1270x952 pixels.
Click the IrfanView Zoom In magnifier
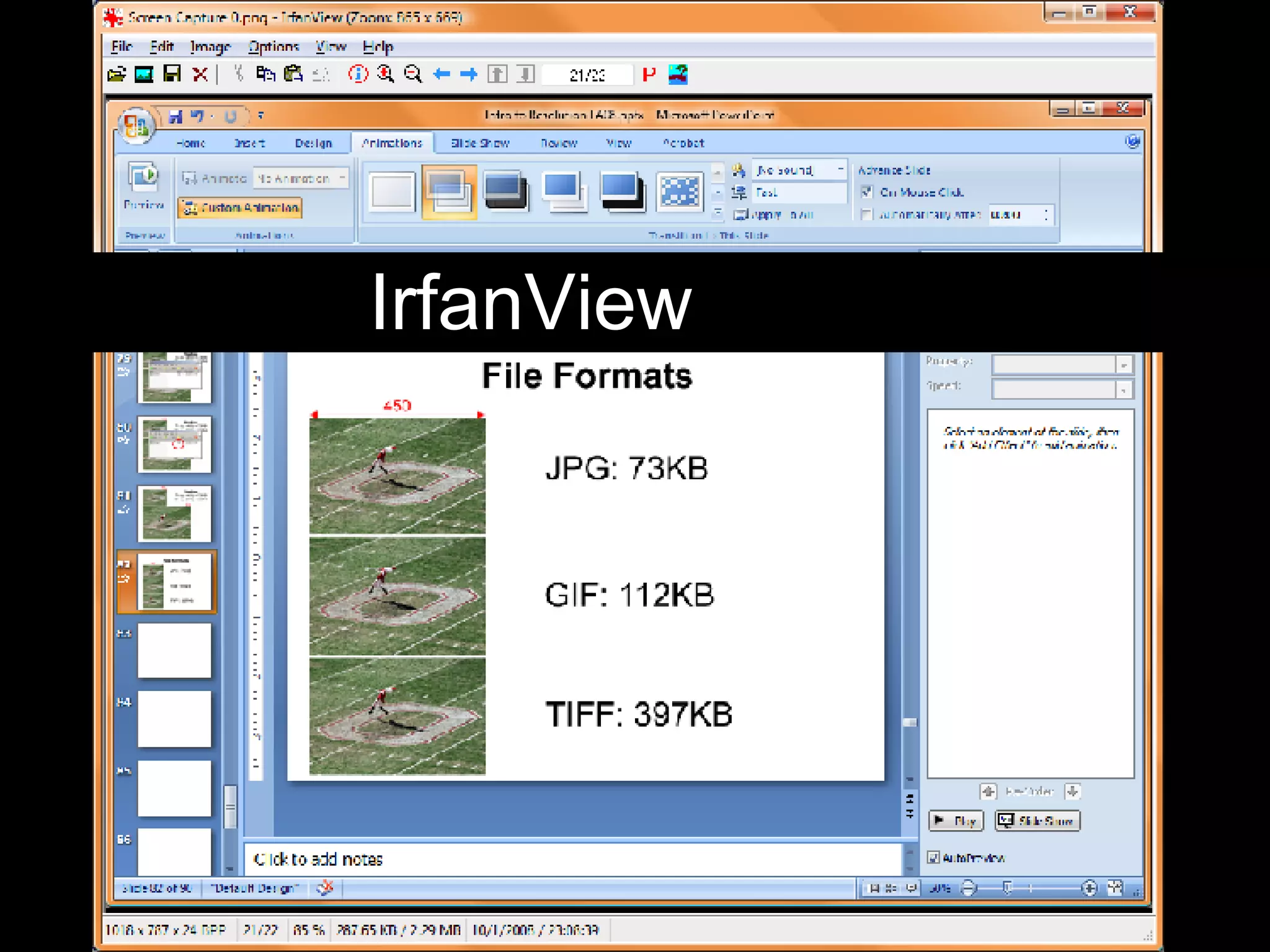pyautogui.click(x=385, y=74)
